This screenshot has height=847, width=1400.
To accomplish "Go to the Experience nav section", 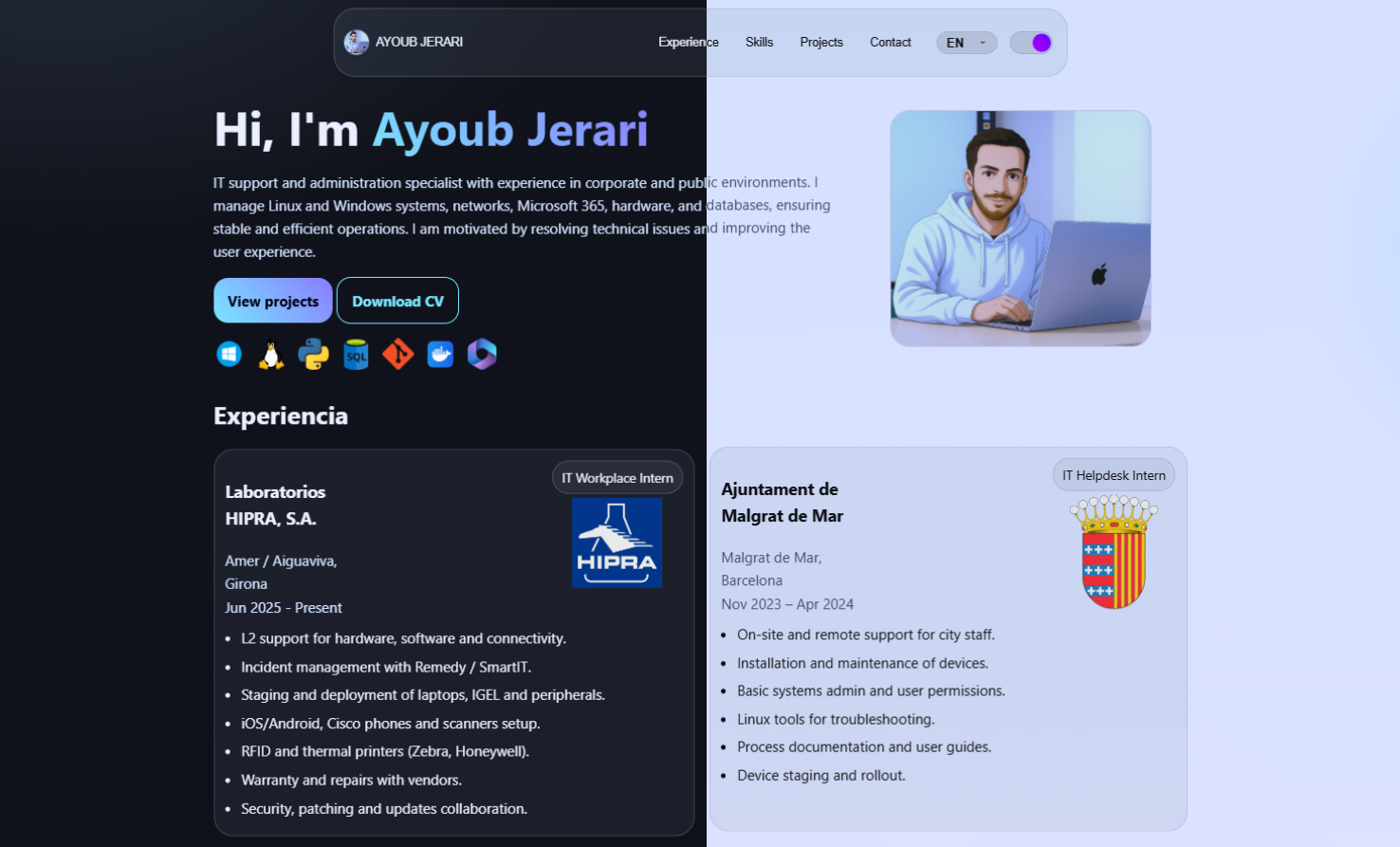I will coord(688,43).
